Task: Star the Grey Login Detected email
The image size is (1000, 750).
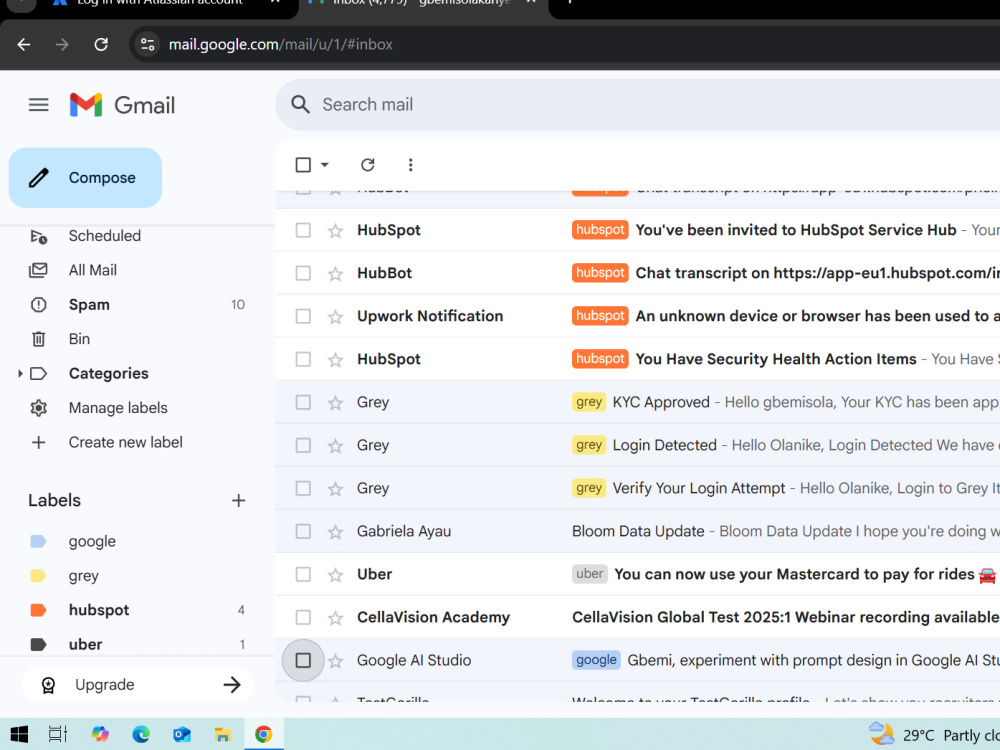Action: pos(335,445)
